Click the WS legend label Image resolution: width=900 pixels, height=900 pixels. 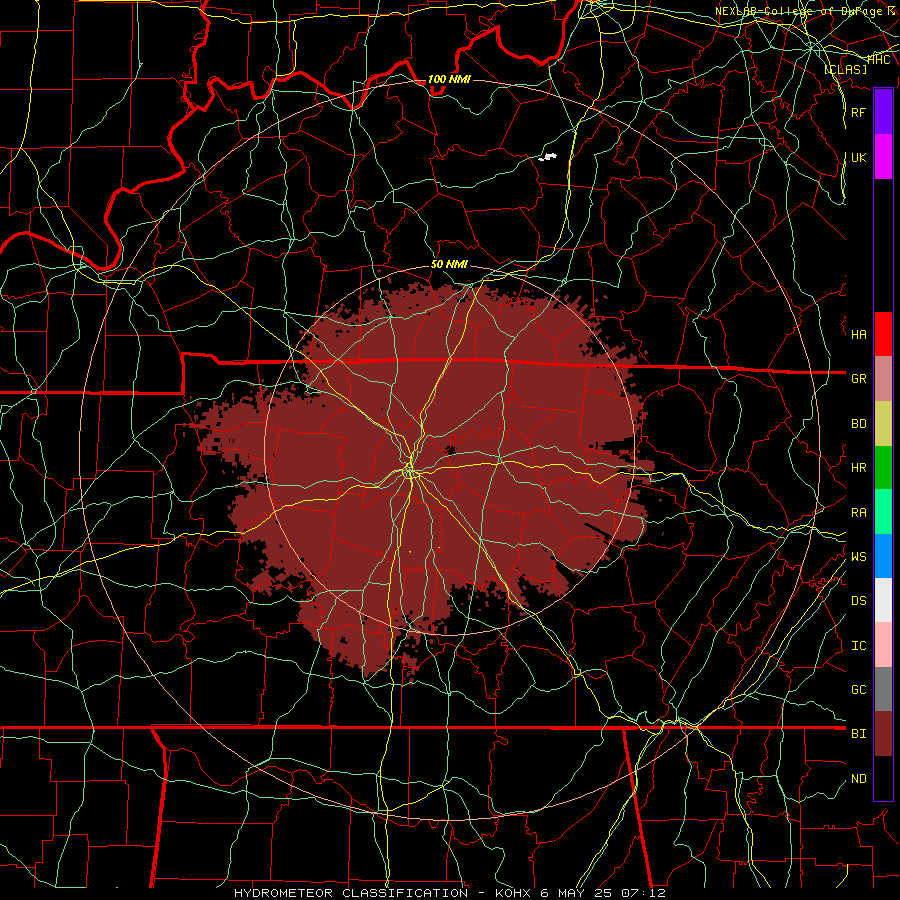[858, 557]
